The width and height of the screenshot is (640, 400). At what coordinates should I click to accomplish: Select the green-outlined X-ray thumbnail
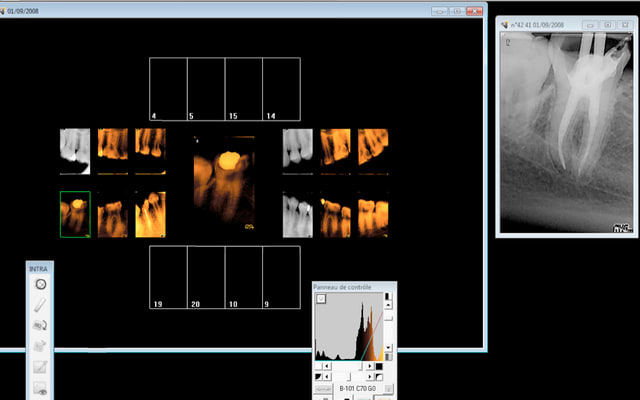coord(75,215)
